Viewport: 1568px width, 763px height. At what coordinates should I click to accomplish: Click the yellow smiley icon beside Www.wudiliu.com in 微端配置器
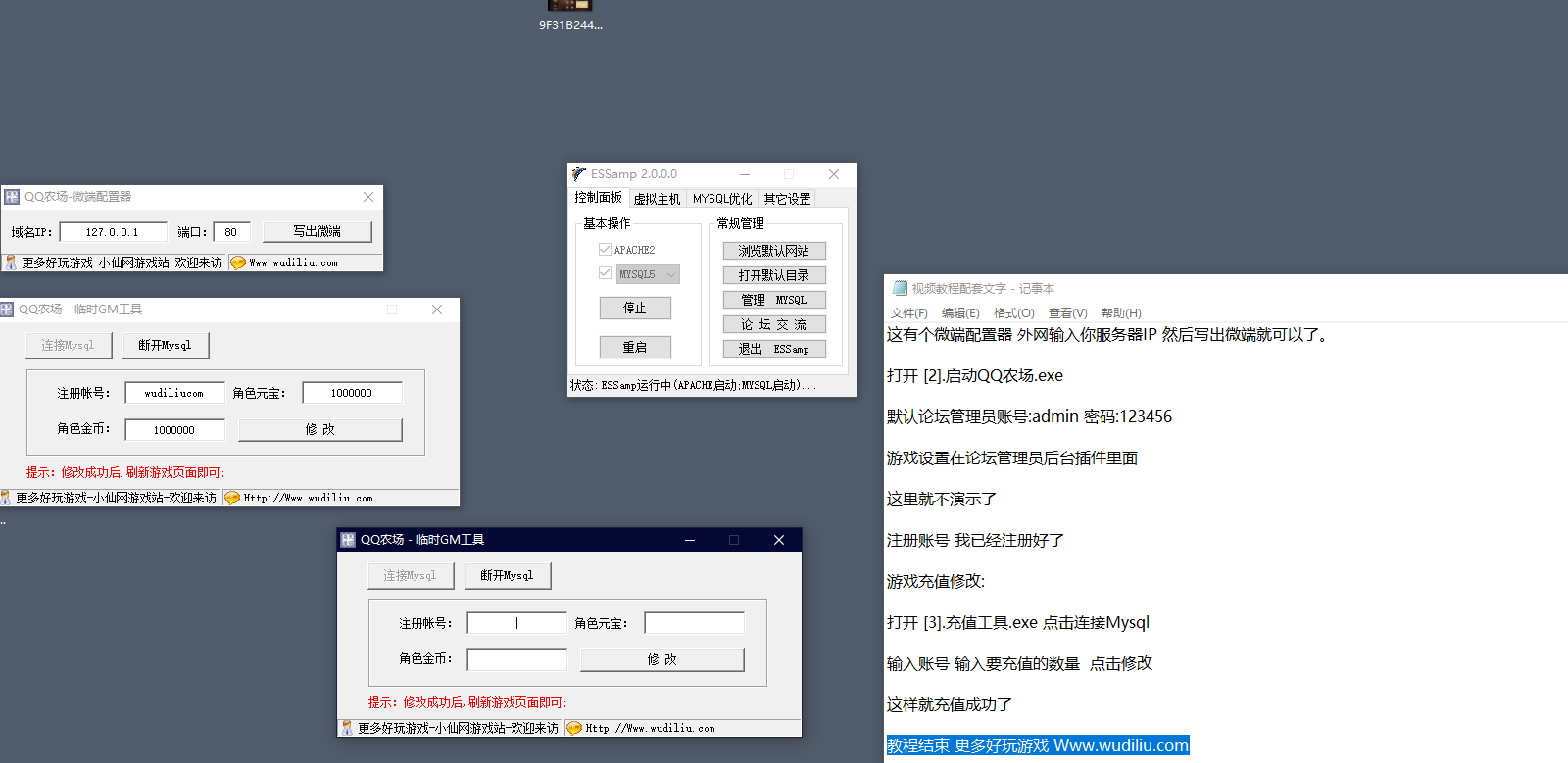238,262
